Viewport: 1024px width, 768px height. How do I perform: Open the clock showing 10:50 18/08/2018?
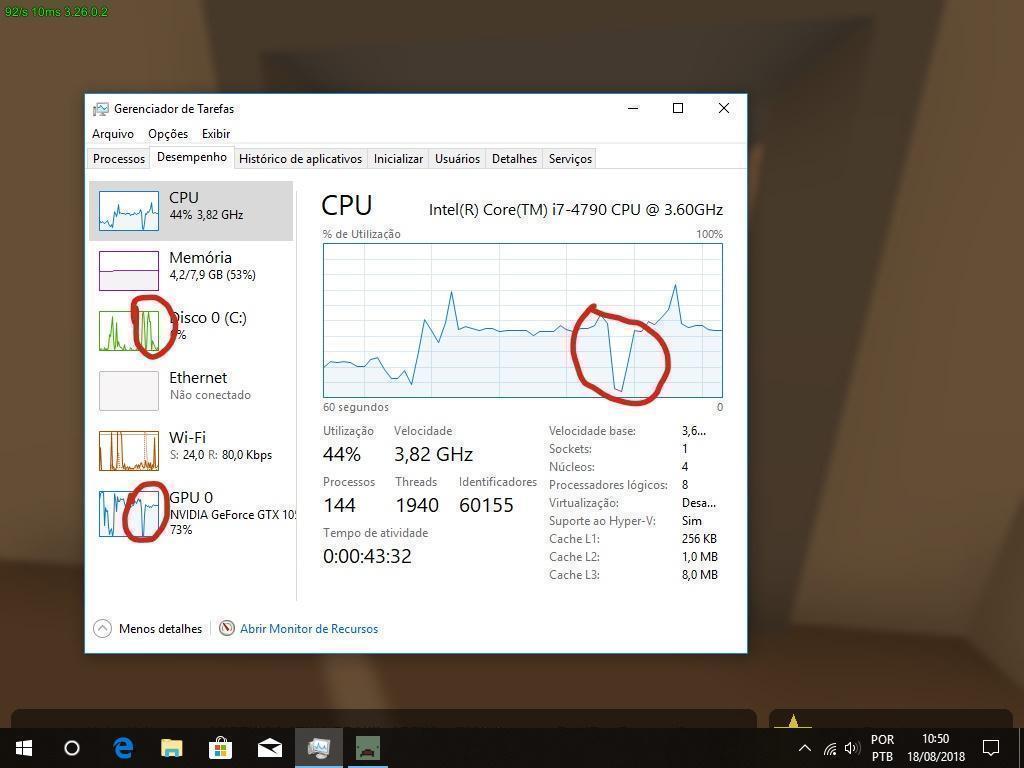point(936,748)
